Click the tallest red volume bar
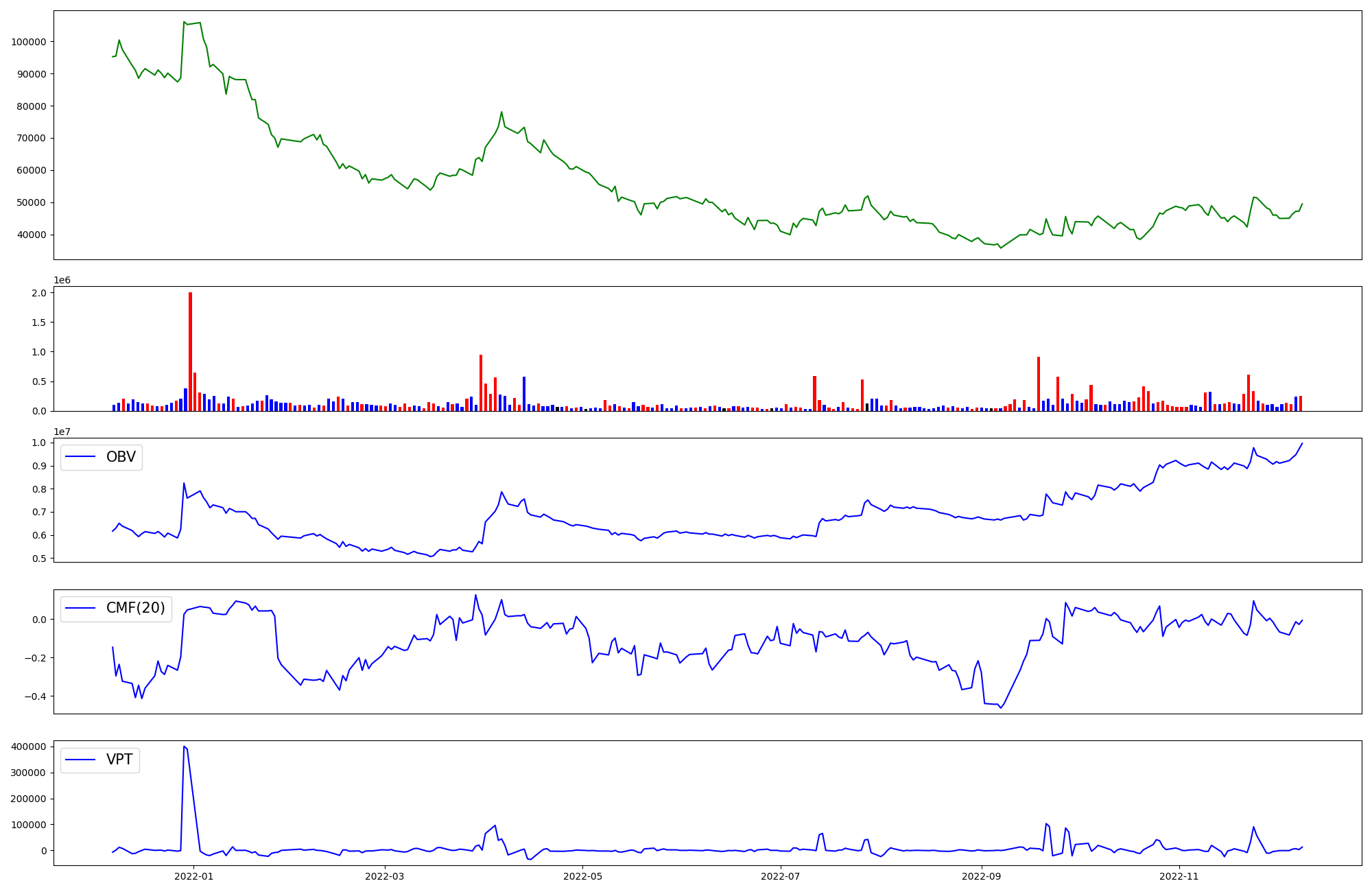Image resolution: width=1372 pixels, height=892 pixels. click(190, 350)
